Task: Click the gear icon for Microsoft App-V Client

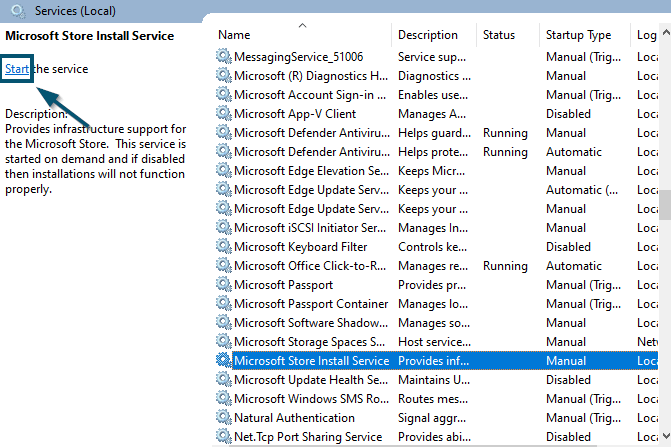Action: [223, 114]
